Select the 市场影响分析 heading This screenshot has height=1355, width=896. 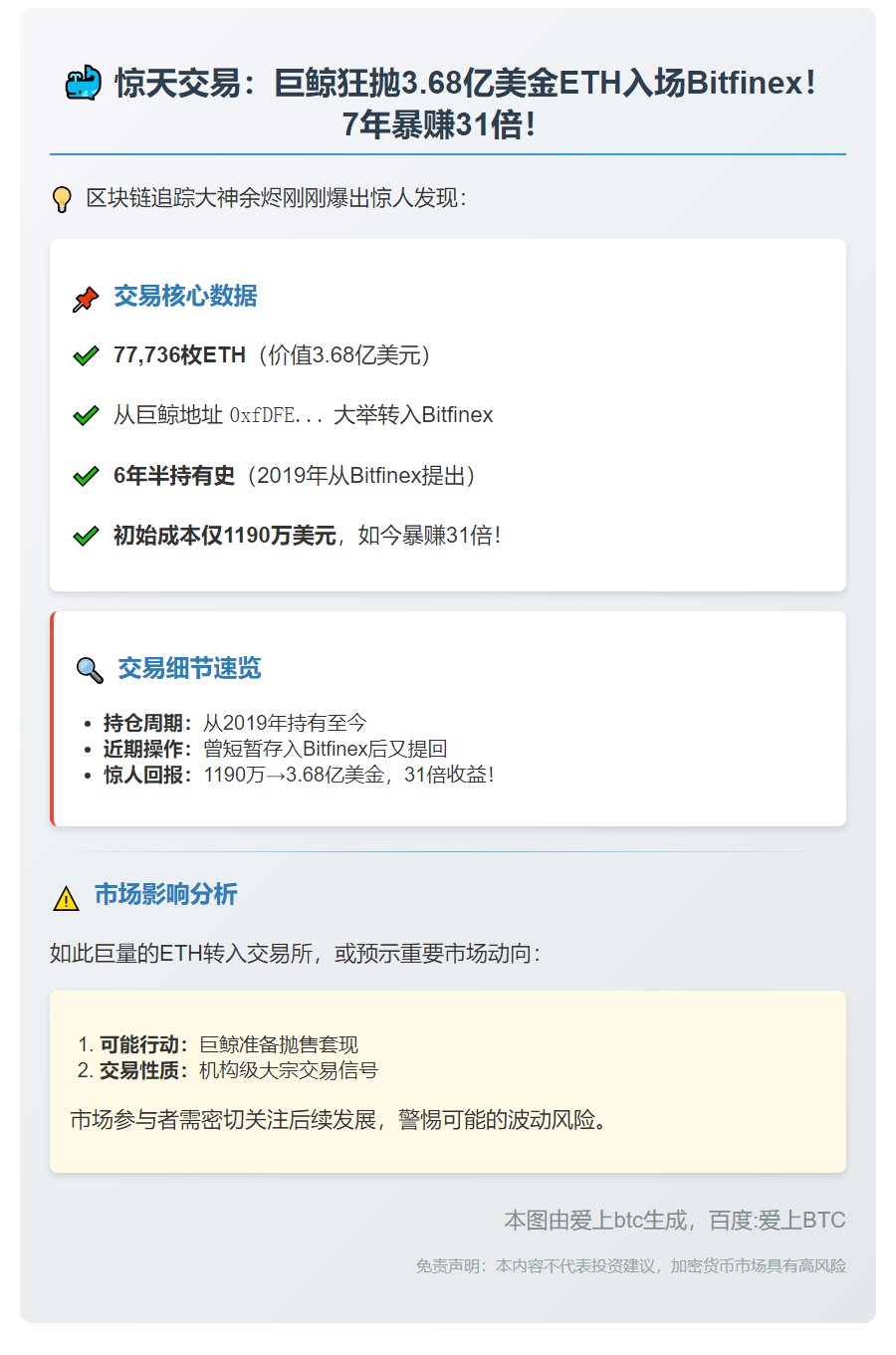point(165,894)
